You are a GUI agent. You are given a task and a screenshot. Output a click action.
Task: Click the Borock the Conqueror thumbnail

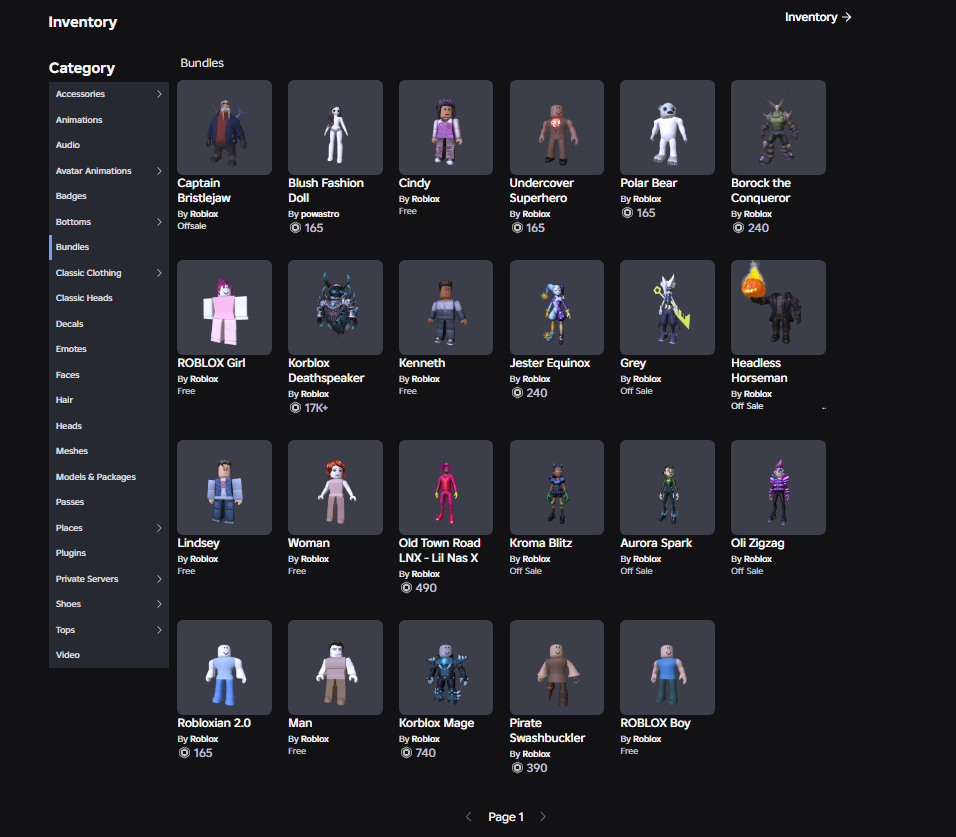tap(778, 127)
